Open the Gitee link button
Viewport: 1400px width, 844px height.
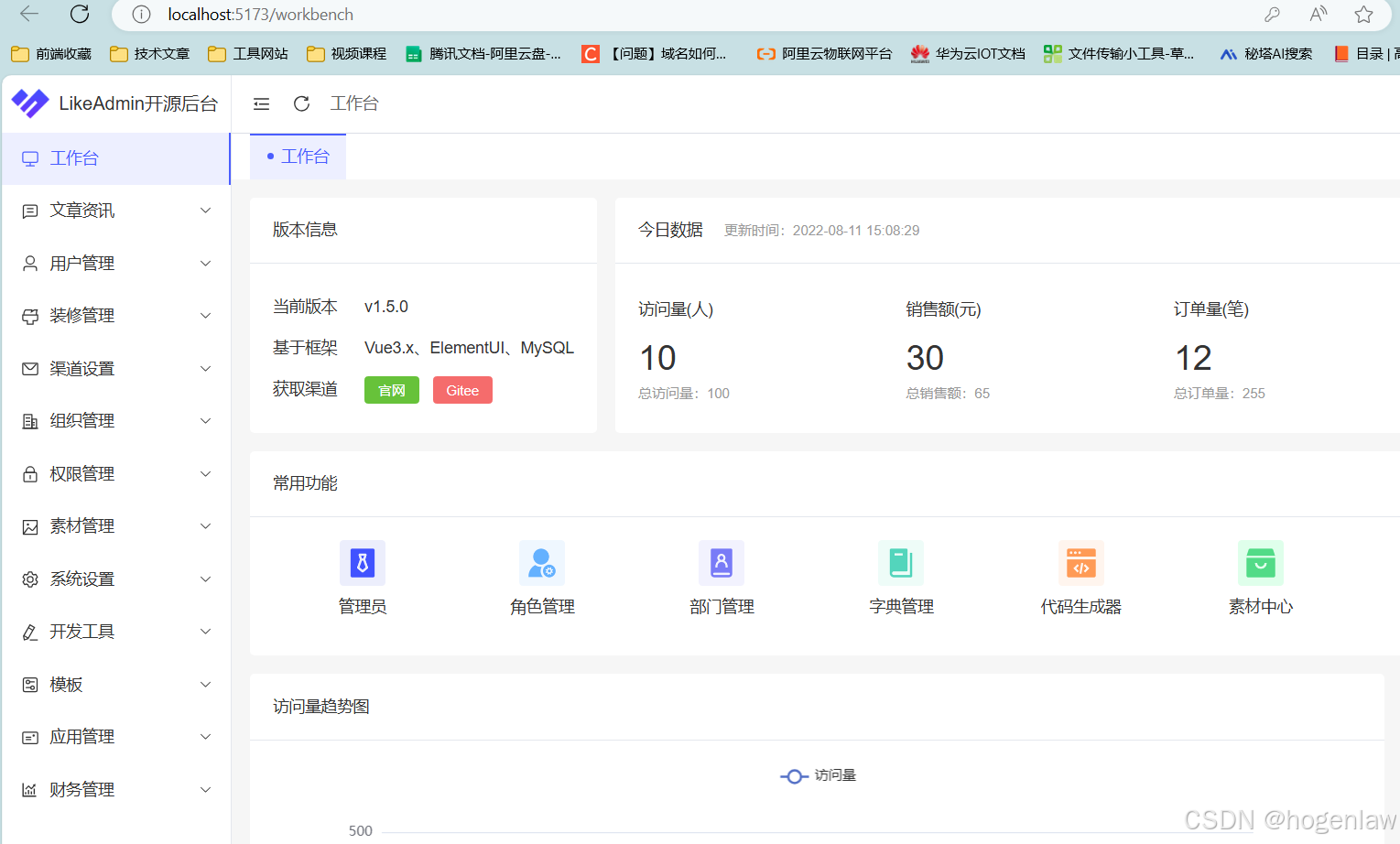point(462,390)
